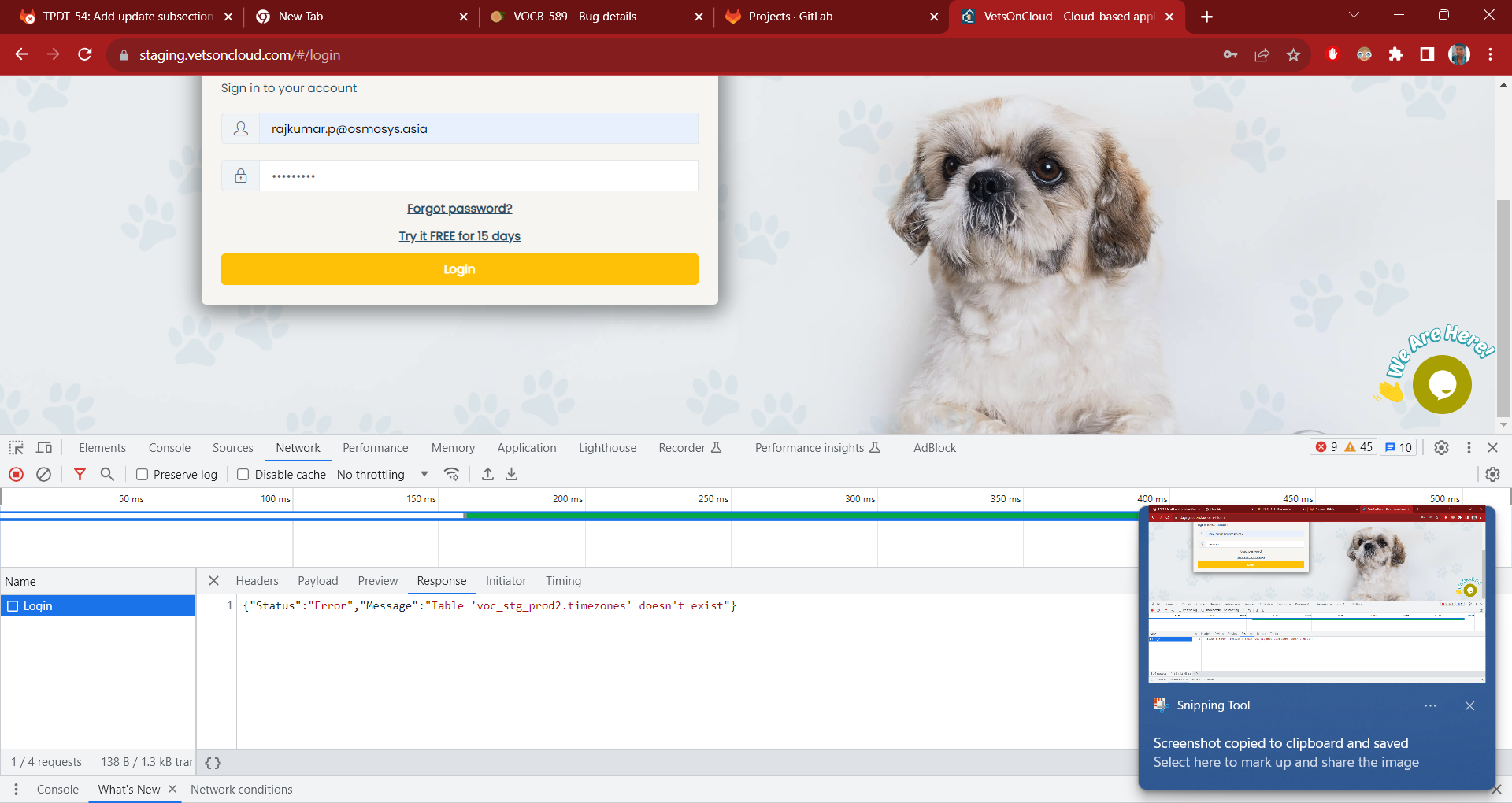Follow the Forgot password link

click(459, 209)
